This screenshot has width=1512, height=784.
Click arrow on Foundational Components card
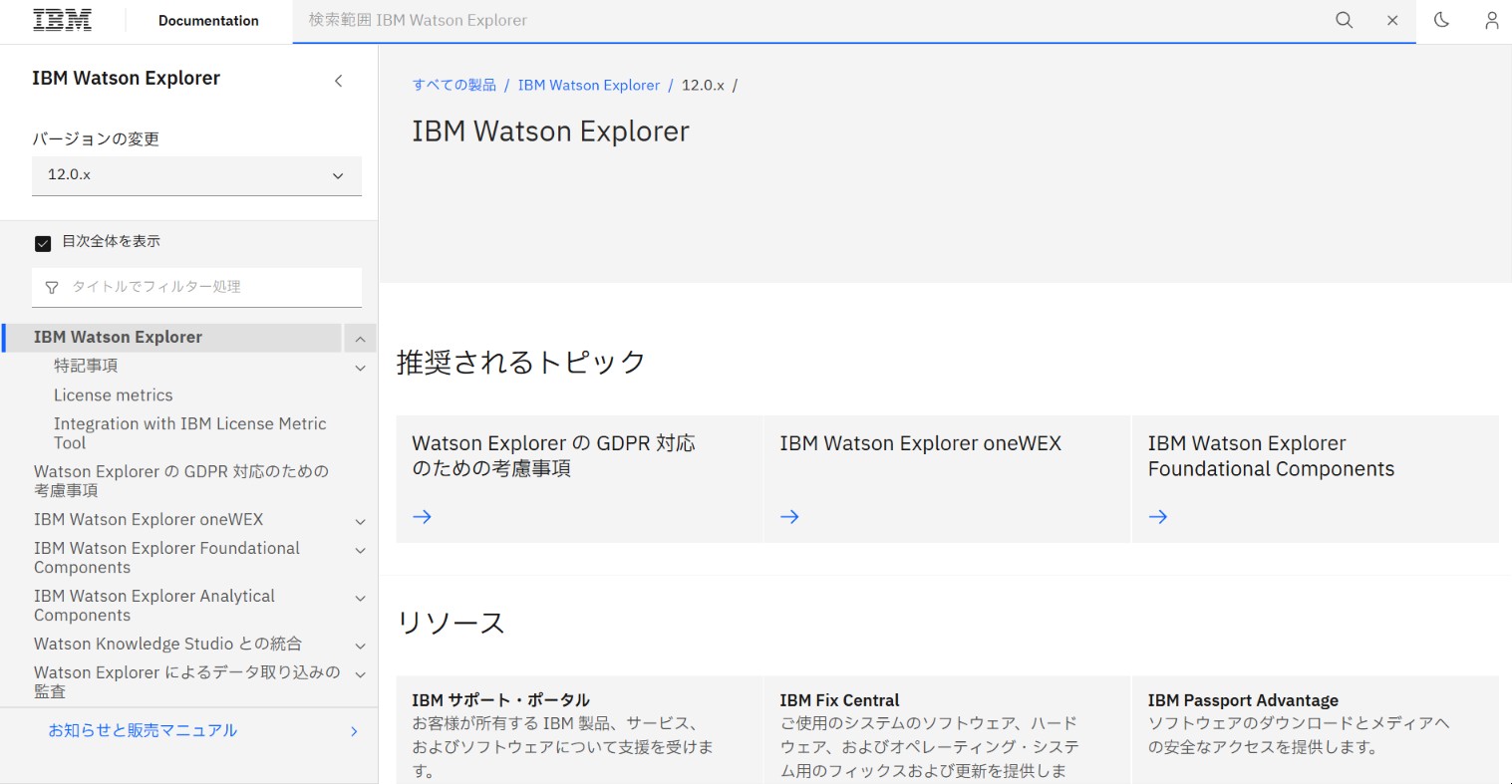coord(1157,516)
